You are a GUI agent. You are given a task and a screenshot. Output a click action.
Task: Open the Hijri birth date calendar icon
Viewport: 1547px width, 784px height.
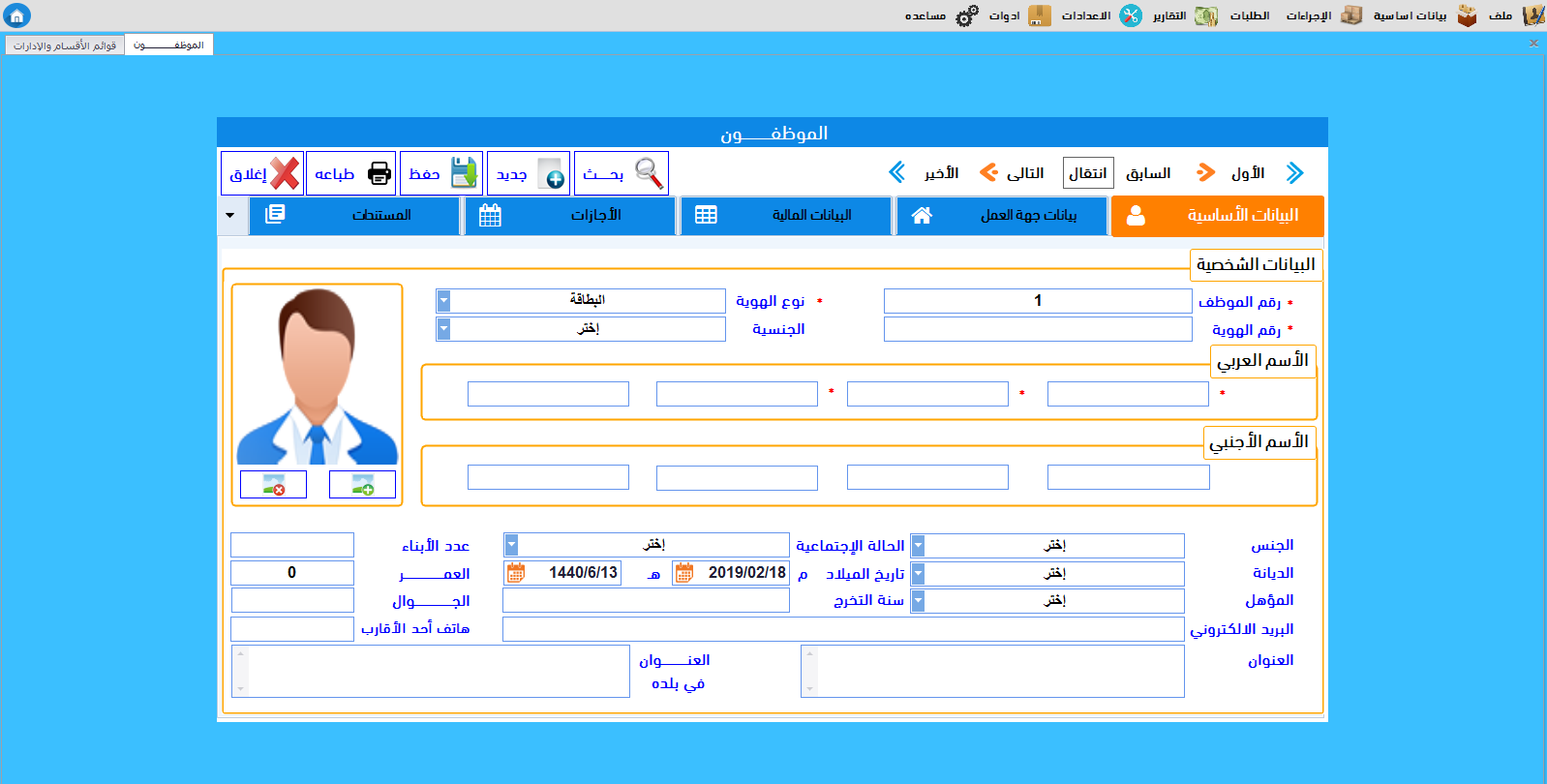point(516,573)
